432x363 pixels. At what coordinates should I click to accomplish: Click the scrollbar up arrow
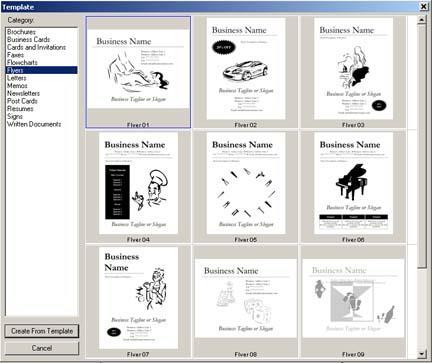(x=422, y=20)
